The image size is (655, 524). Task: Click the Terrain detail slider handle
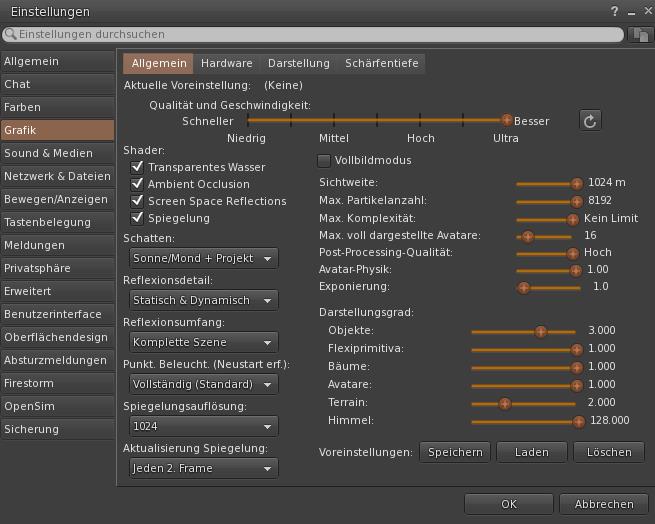point(505,403)
